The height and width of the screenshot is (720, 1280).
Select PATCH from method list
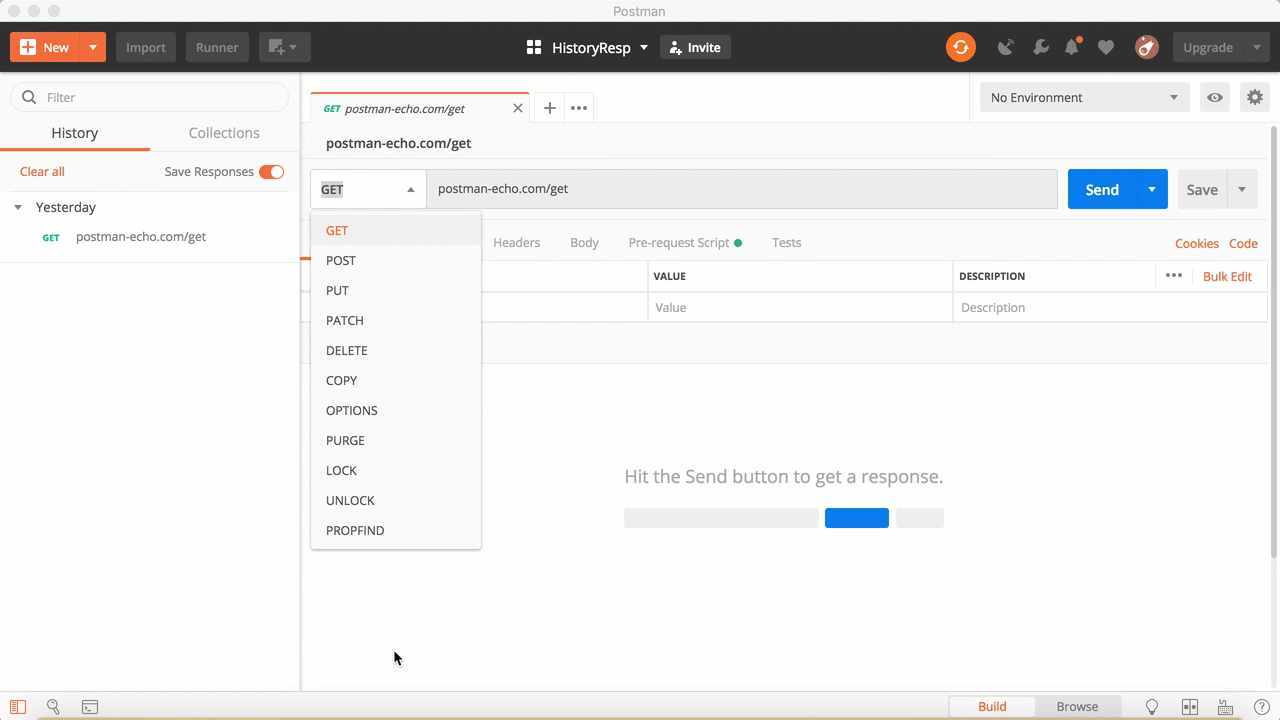[x=396, y=320]
